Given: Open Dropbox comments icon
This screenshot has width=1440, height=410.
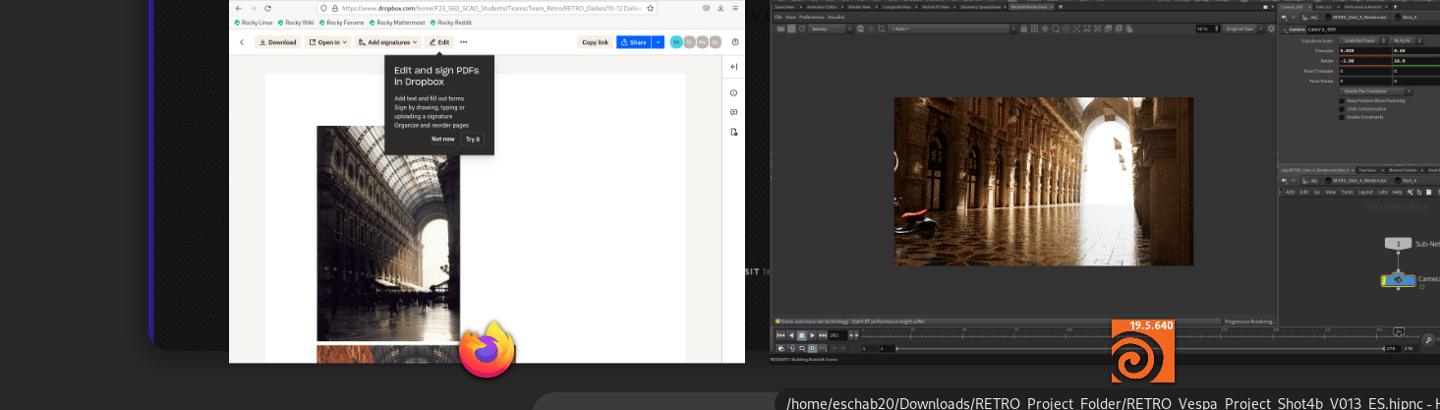Looking at the screenshot, I should 734,112.
